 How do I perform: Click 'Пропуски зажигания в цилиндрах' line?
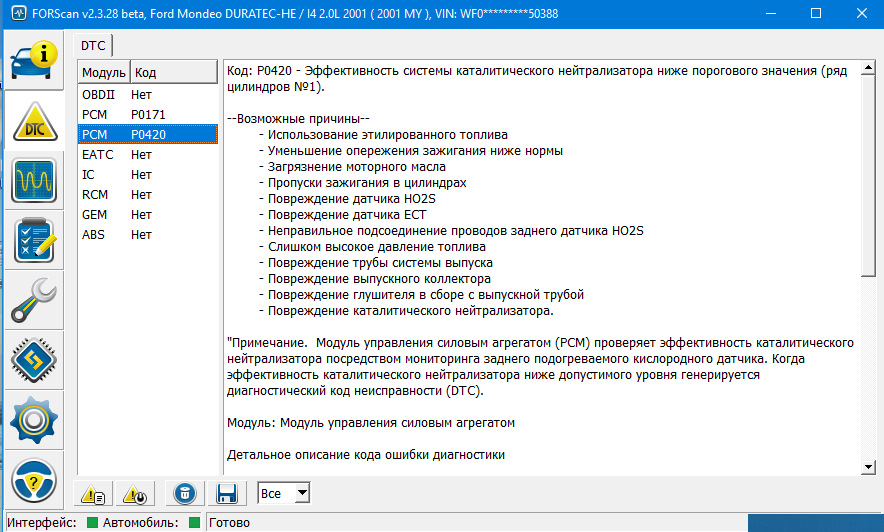[363, 183]
